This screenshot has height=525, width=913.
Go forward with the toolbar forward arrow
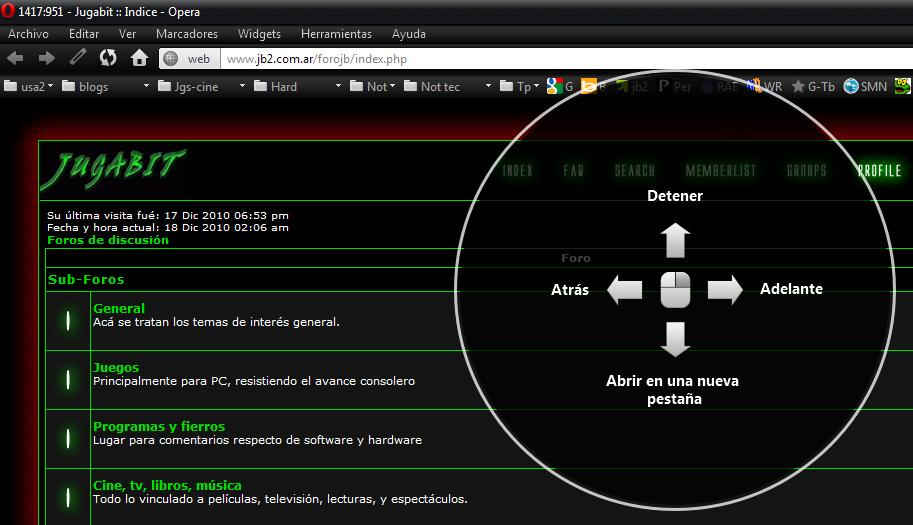click(x=47, y=58)
